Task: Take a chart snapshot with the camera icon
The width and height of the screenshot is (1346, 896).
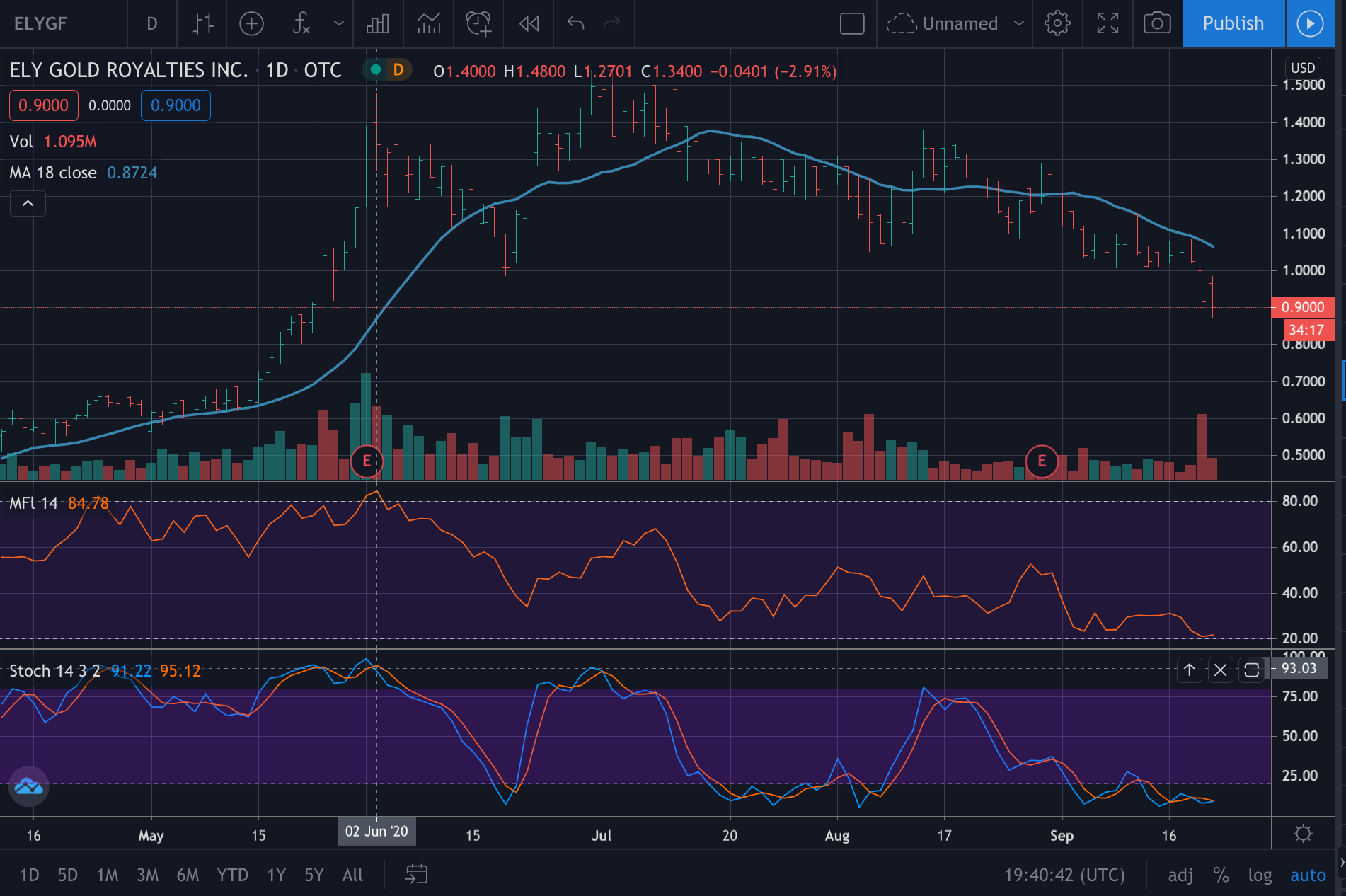Action: click(x=1157, y=24)
